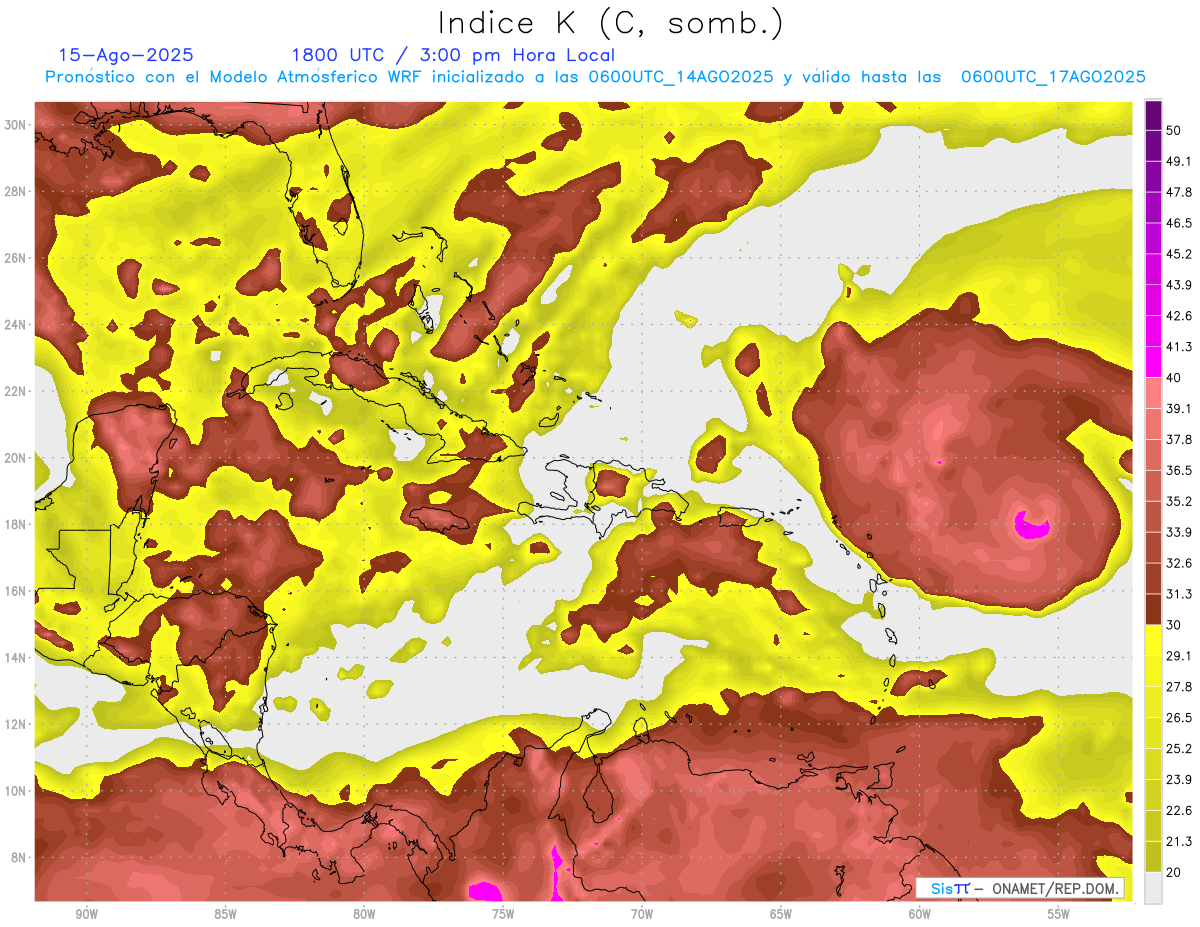Click the '50' value on the color scale

tap(1174, 130)
